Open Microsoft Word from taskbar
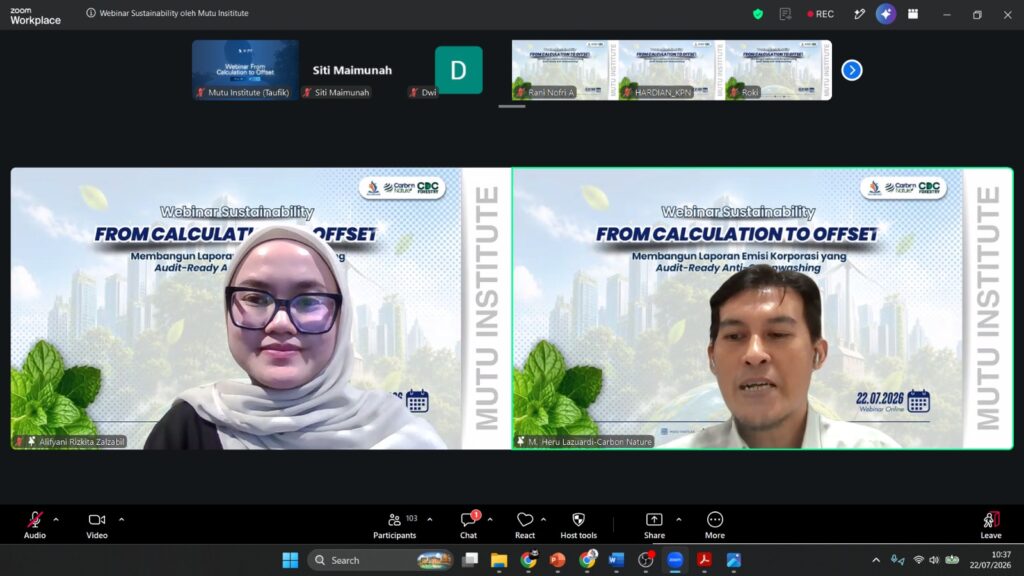Viewport: 1024px width, 576px height. (616, 560)
